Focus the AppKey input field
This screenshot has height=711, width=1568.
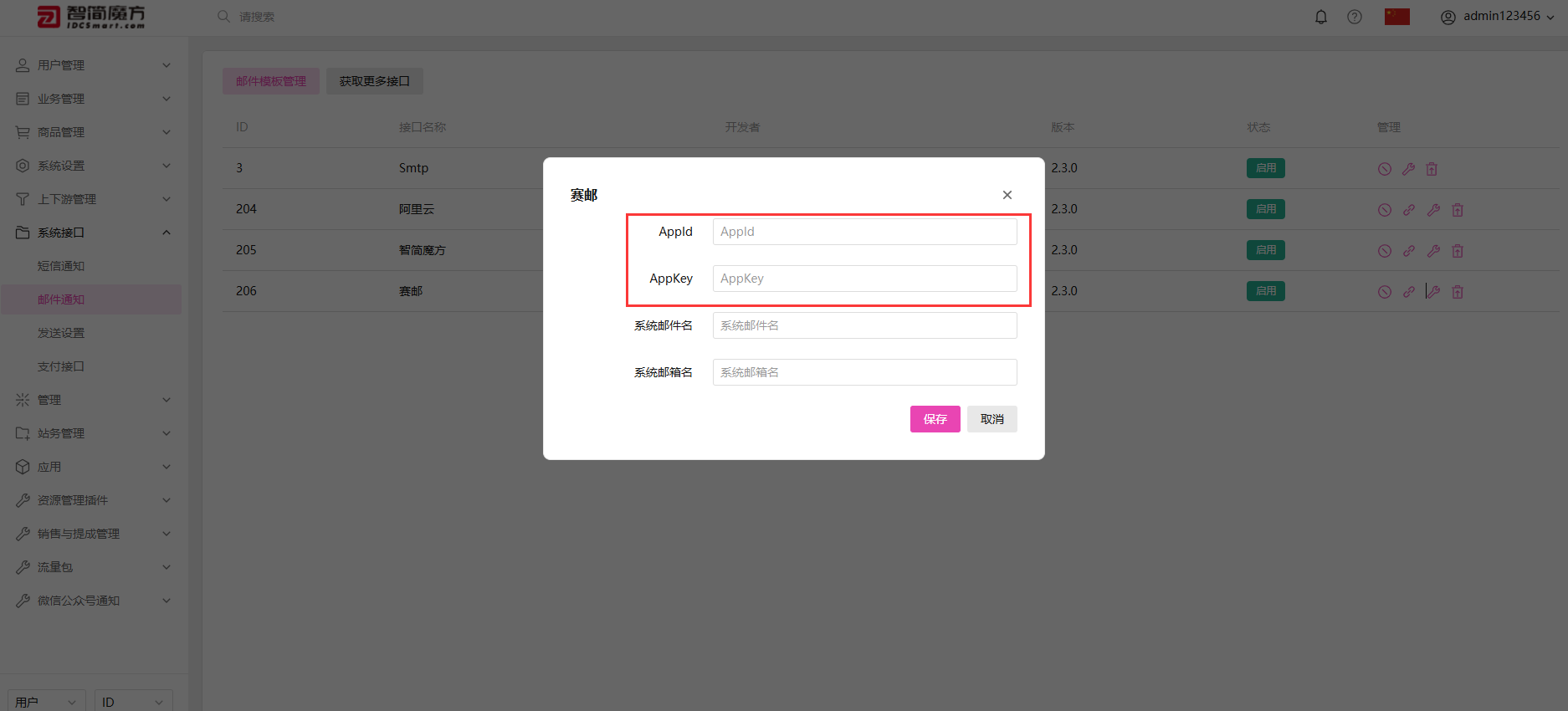coord(865,279)
